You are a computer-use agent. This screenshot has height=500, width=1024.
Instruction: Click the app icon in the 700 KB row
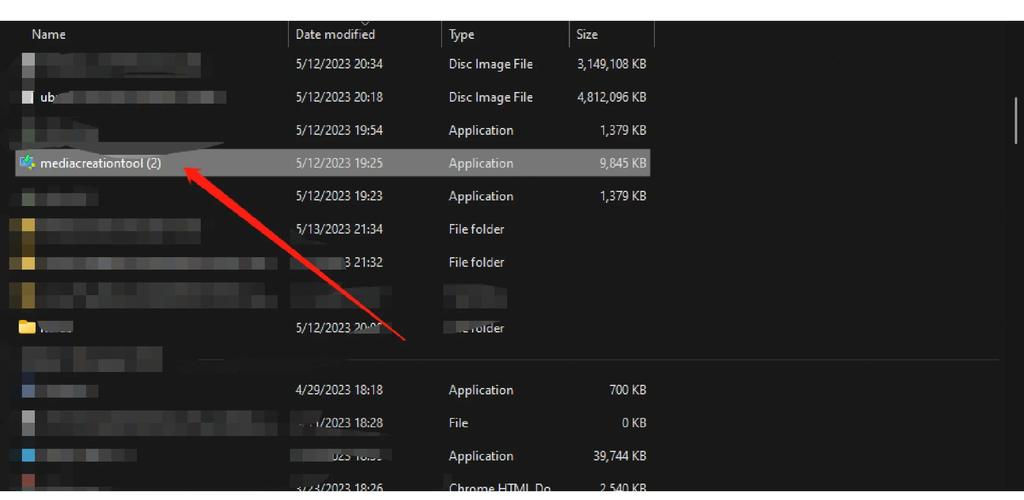point(28,391)
